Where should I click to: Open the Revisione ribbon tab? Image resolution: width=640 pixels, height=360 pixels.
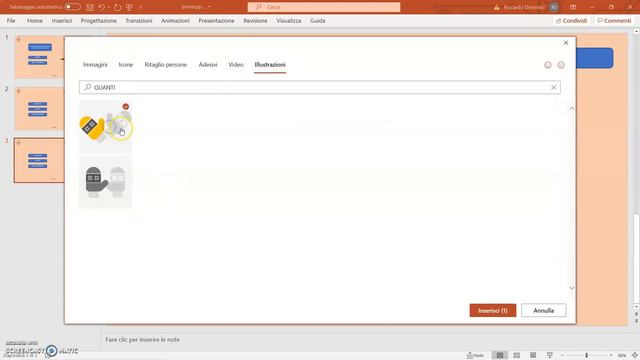(x=255, y=20)
